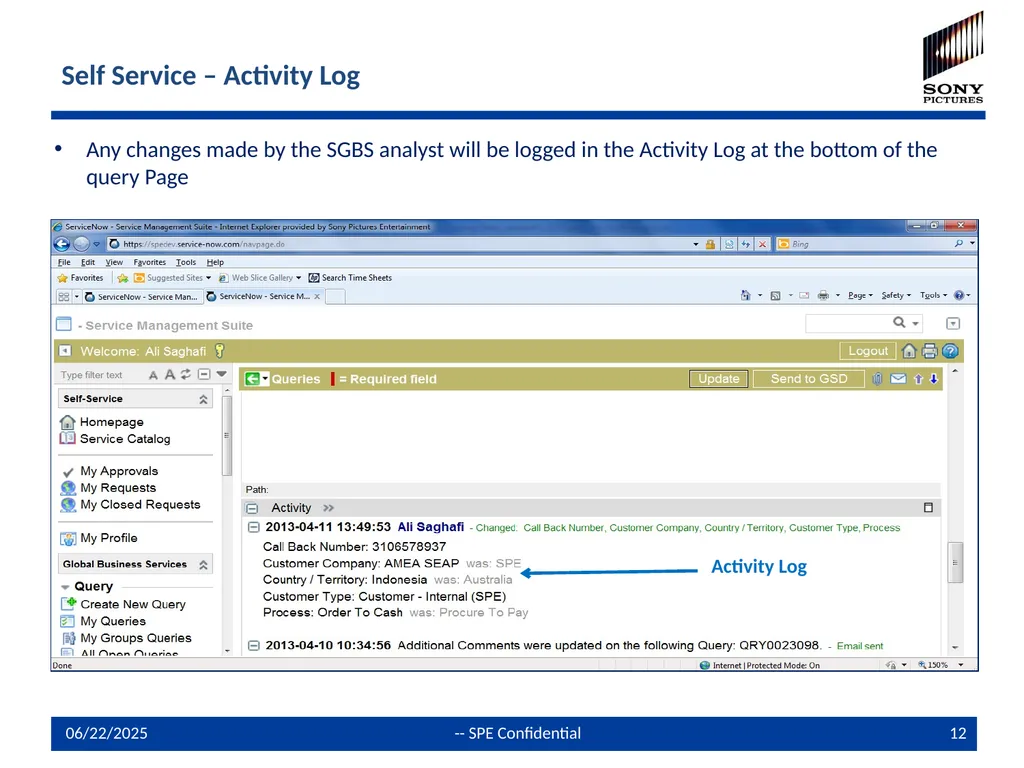Collapse the Self-Service section chevrons

pyautogui.click(x=203, y=399)
